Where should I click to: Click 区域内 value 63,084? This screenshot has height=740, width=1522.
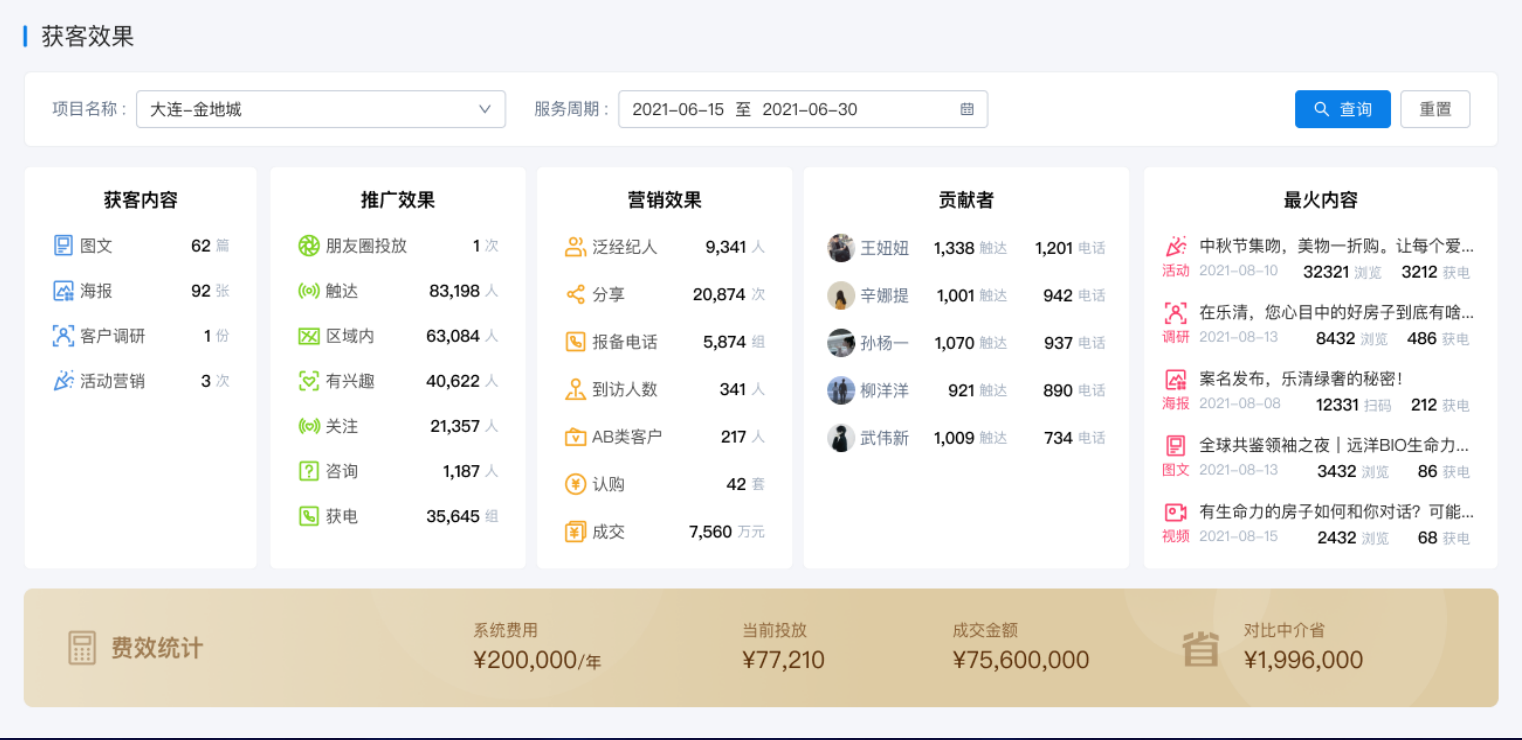click(x=453, y=336)
